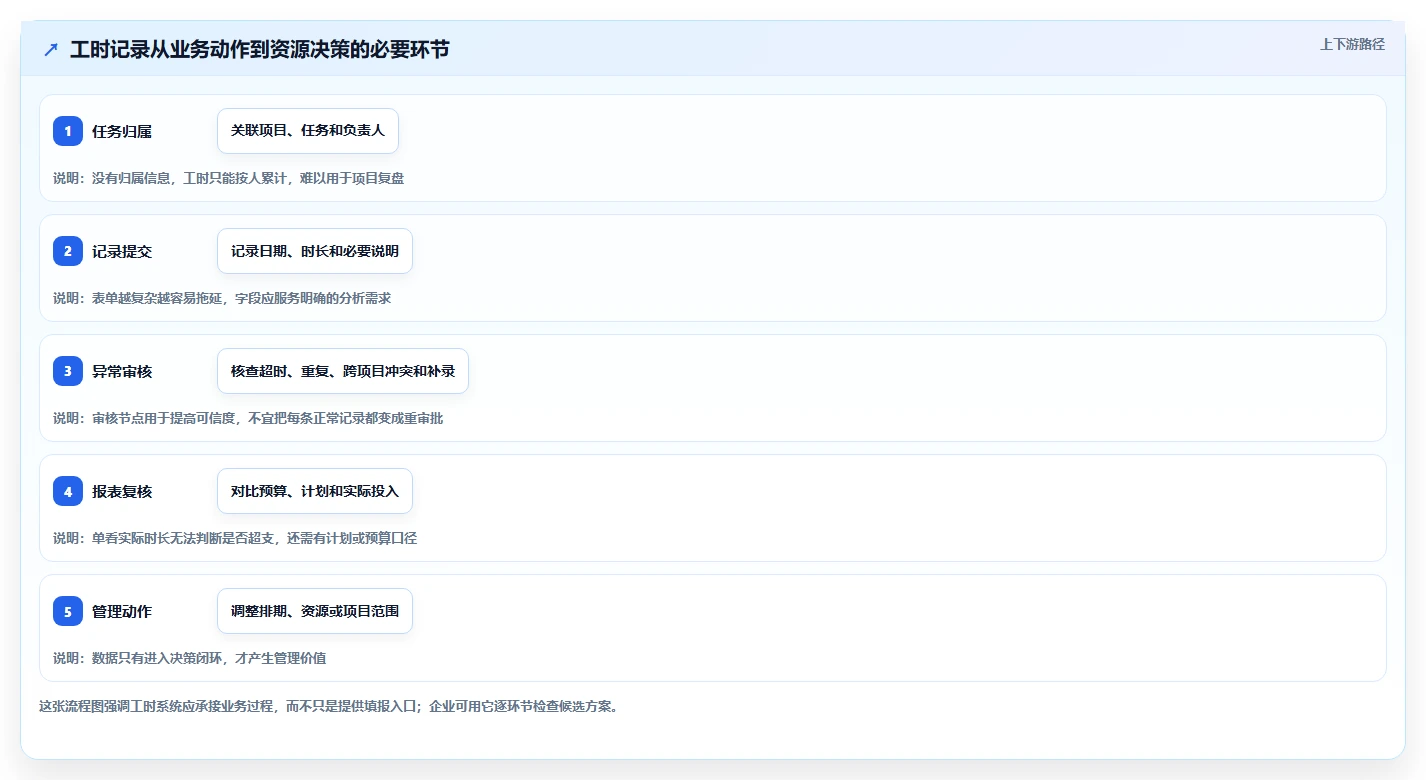The image size is (1426, 780).
Task: Click step number 5 badge
Action: [x=68, y=611]
